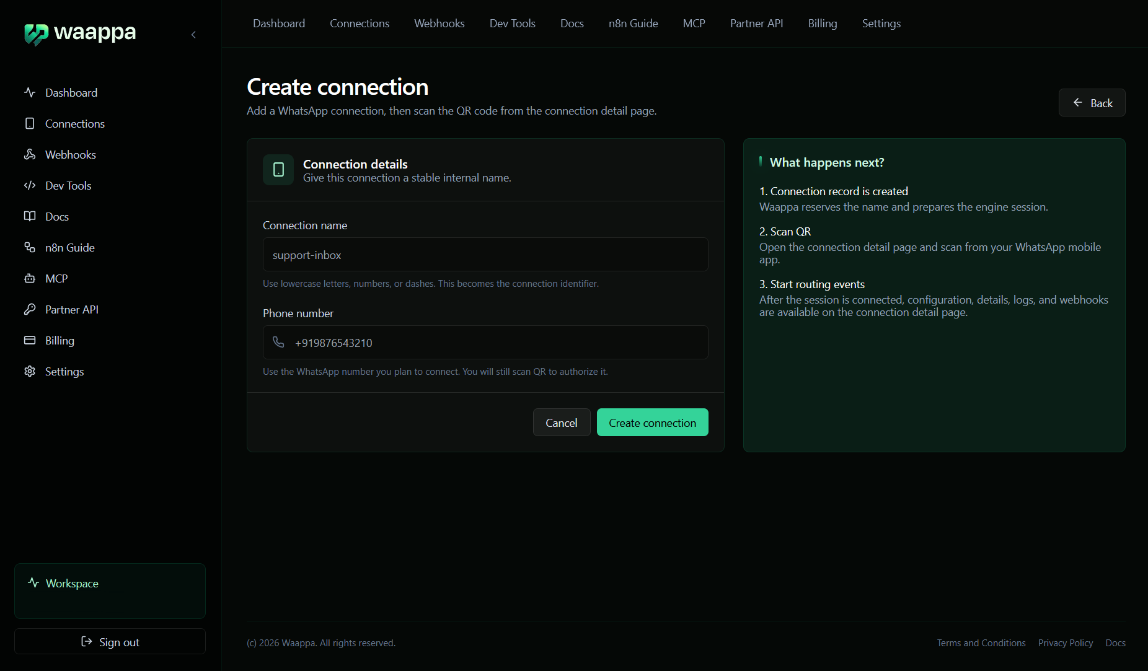This screenshot has height=671, width=1148.
Task: Click the back arrow icon
Action: click(1078, 103)
